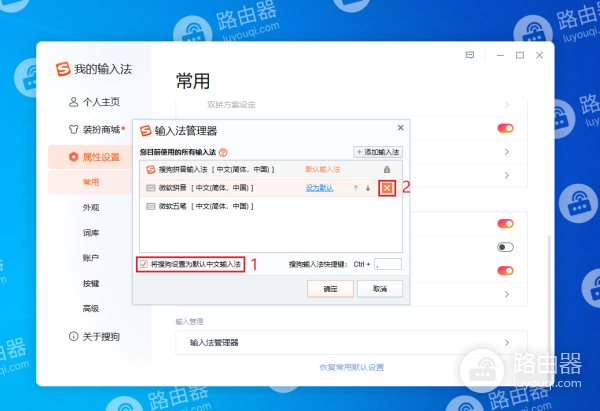Click the Ctrl+ shortcut key input field
Screen dimensions: 600x411
coord(388,264)
